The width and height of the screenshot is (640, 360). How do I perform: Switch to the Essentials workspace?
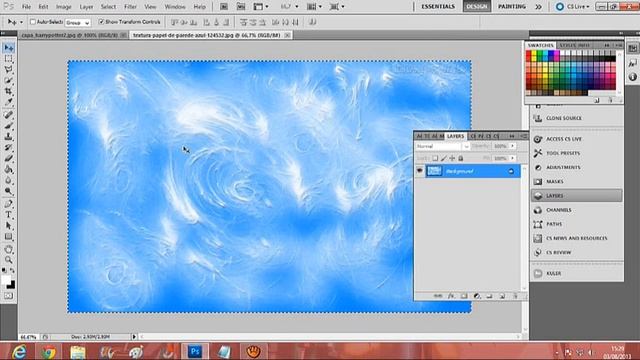point(438,7)
